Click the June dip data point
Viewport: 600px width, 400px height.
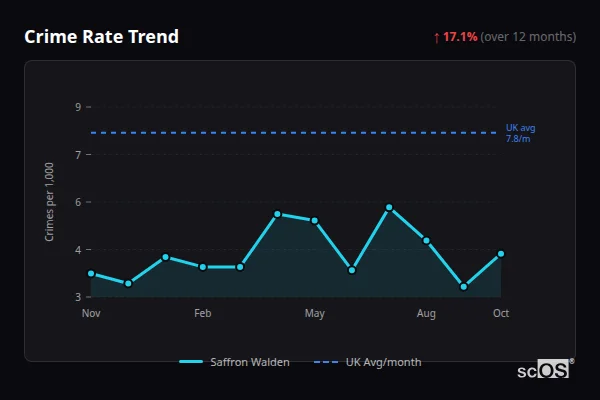(x=352, y=270)
